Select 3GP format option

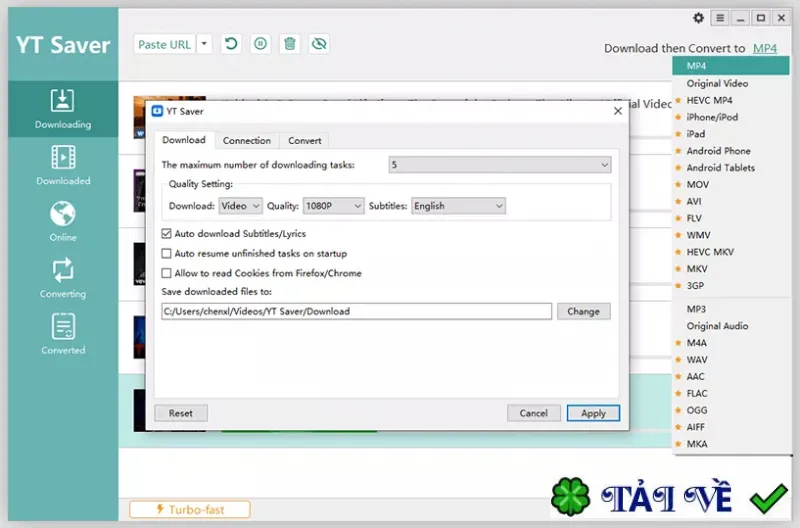731,285
